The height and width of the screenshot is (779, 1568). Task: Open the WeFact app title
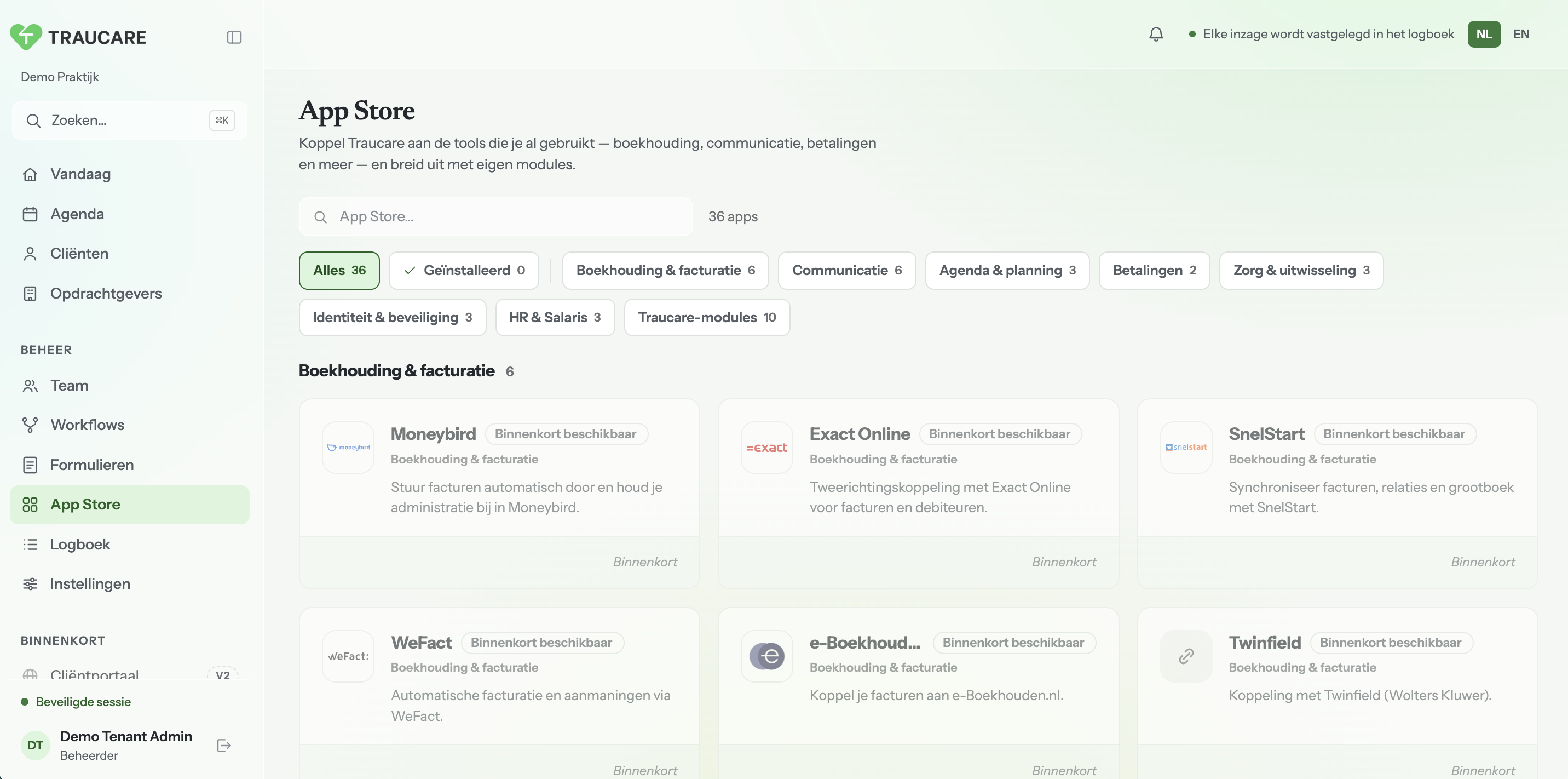421,643
